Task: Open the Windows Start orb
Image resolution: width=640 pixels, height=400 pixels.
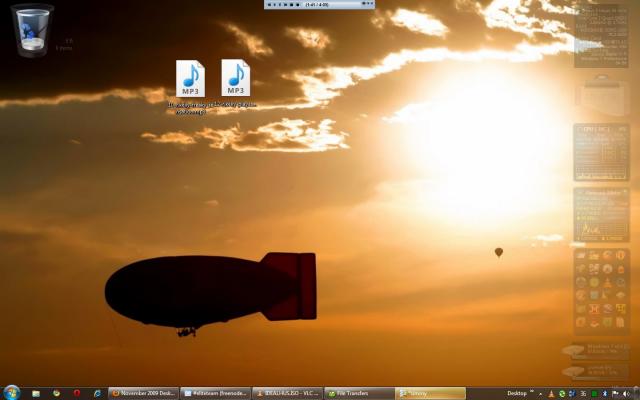Action: 11,393
